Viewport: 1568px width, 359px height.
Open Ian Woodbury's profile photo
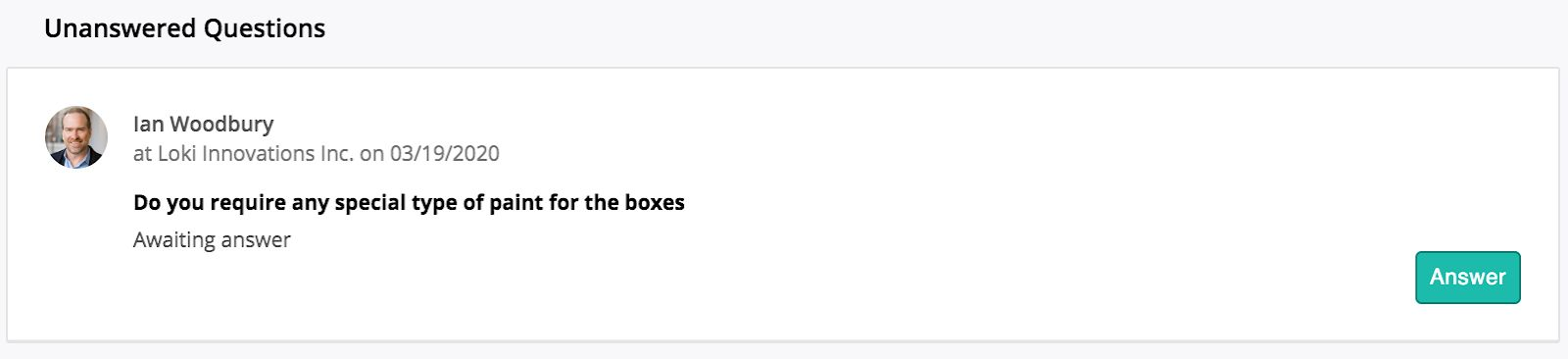76,137
